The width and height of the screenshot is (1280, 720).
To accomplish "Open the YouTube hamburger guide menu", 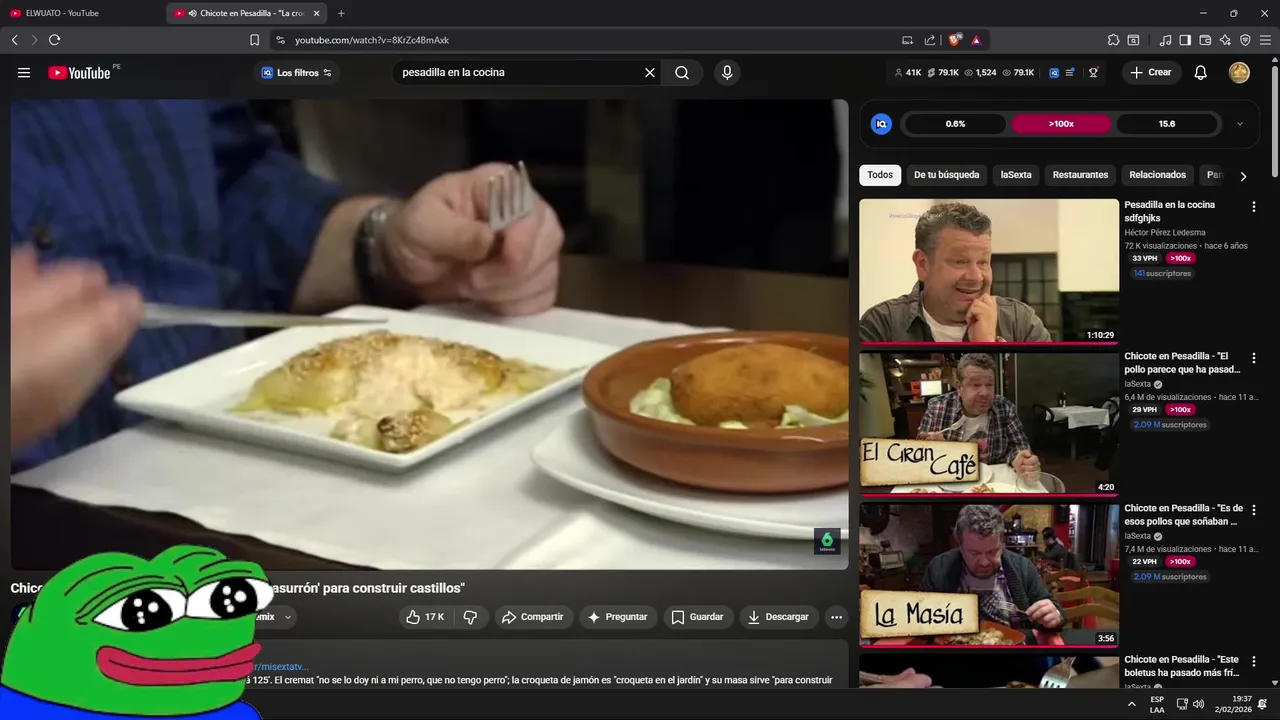I will (24, 73).
